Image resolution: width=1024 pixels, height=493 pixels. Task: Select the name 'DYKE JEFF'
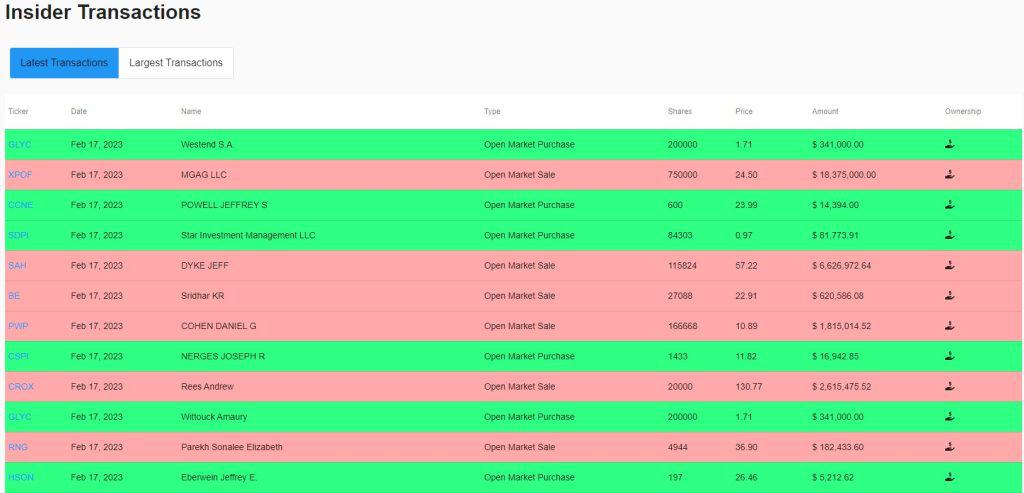tap(205, 266)
